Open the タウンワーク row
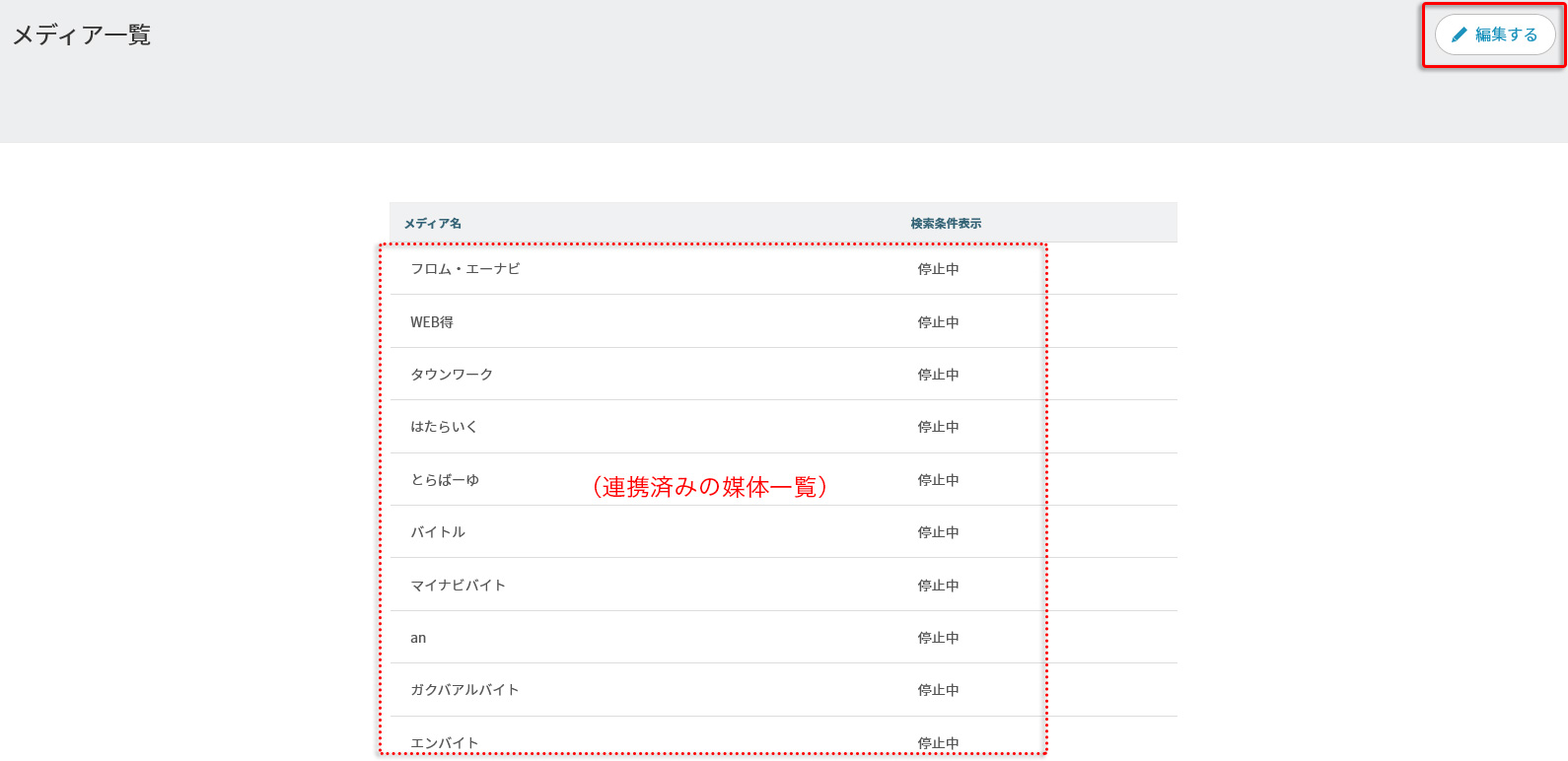The height and width of the screenshot is (761, 1568). pyautogui.click(x=452, y=375)
